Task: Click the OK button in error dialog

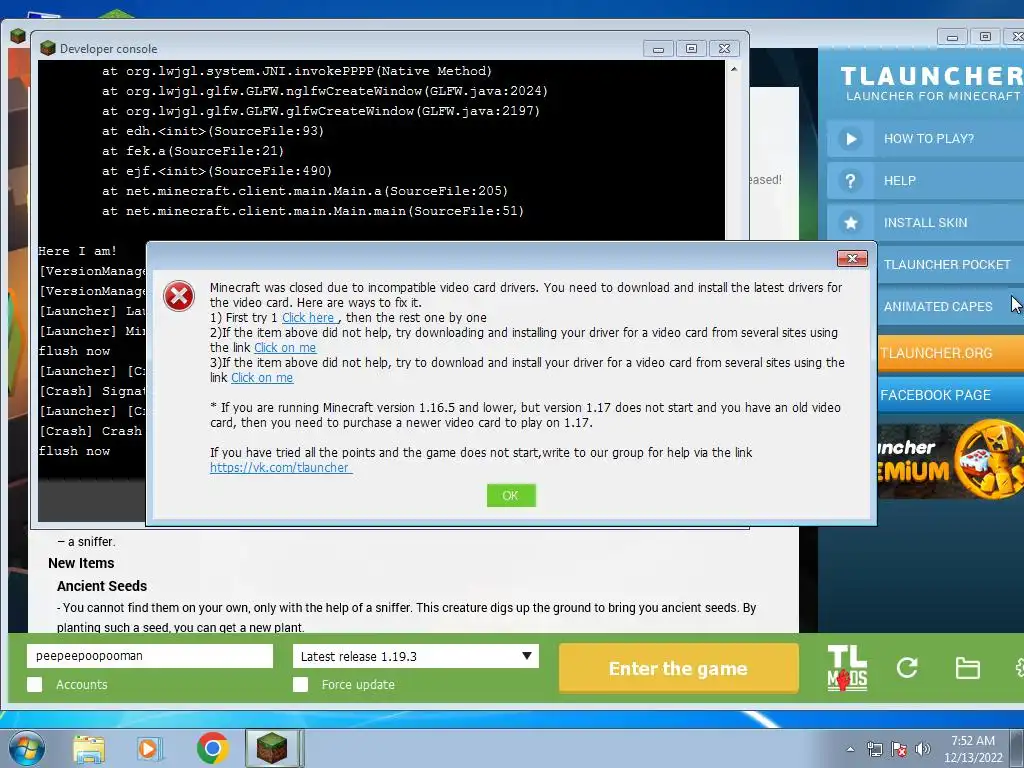Action: tap(511, 496)
